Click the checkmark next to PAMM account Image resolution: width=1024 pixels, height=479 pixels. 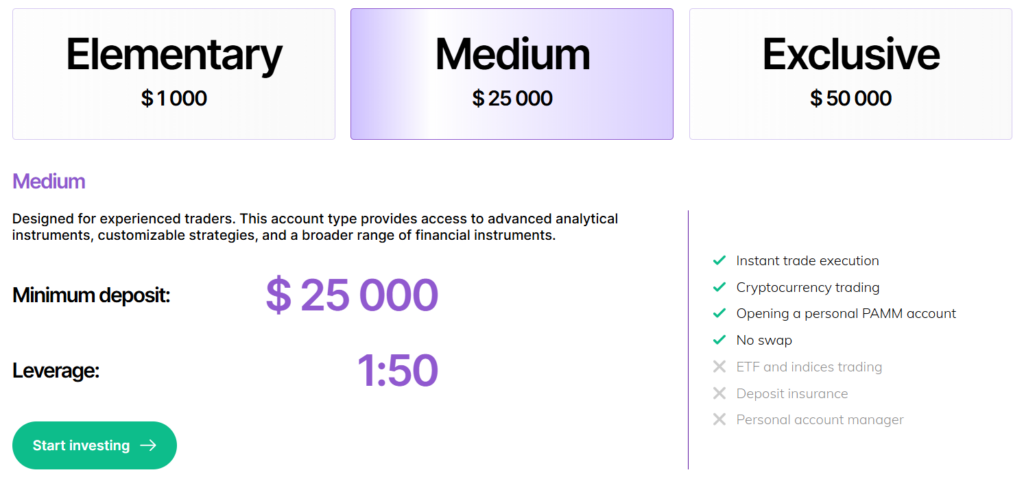click(x=719, y=314)
